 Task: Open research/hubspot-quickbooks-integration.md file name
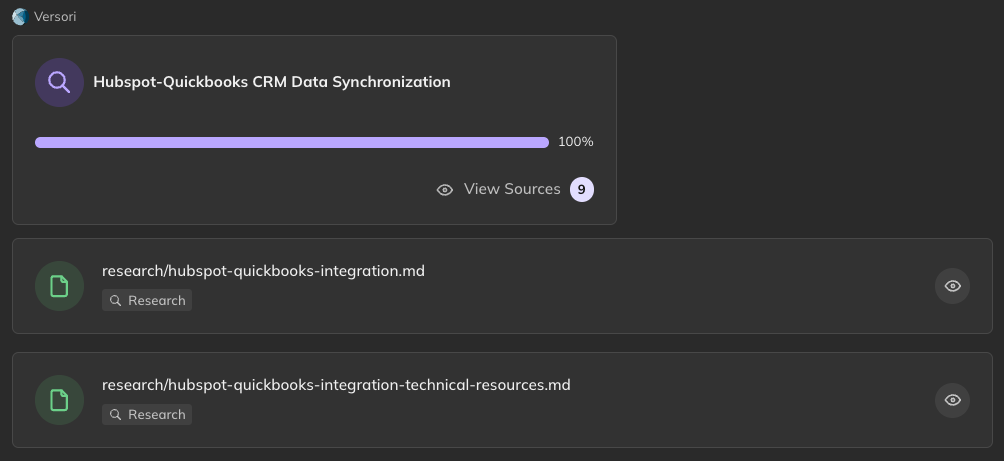tap(263, 271)
